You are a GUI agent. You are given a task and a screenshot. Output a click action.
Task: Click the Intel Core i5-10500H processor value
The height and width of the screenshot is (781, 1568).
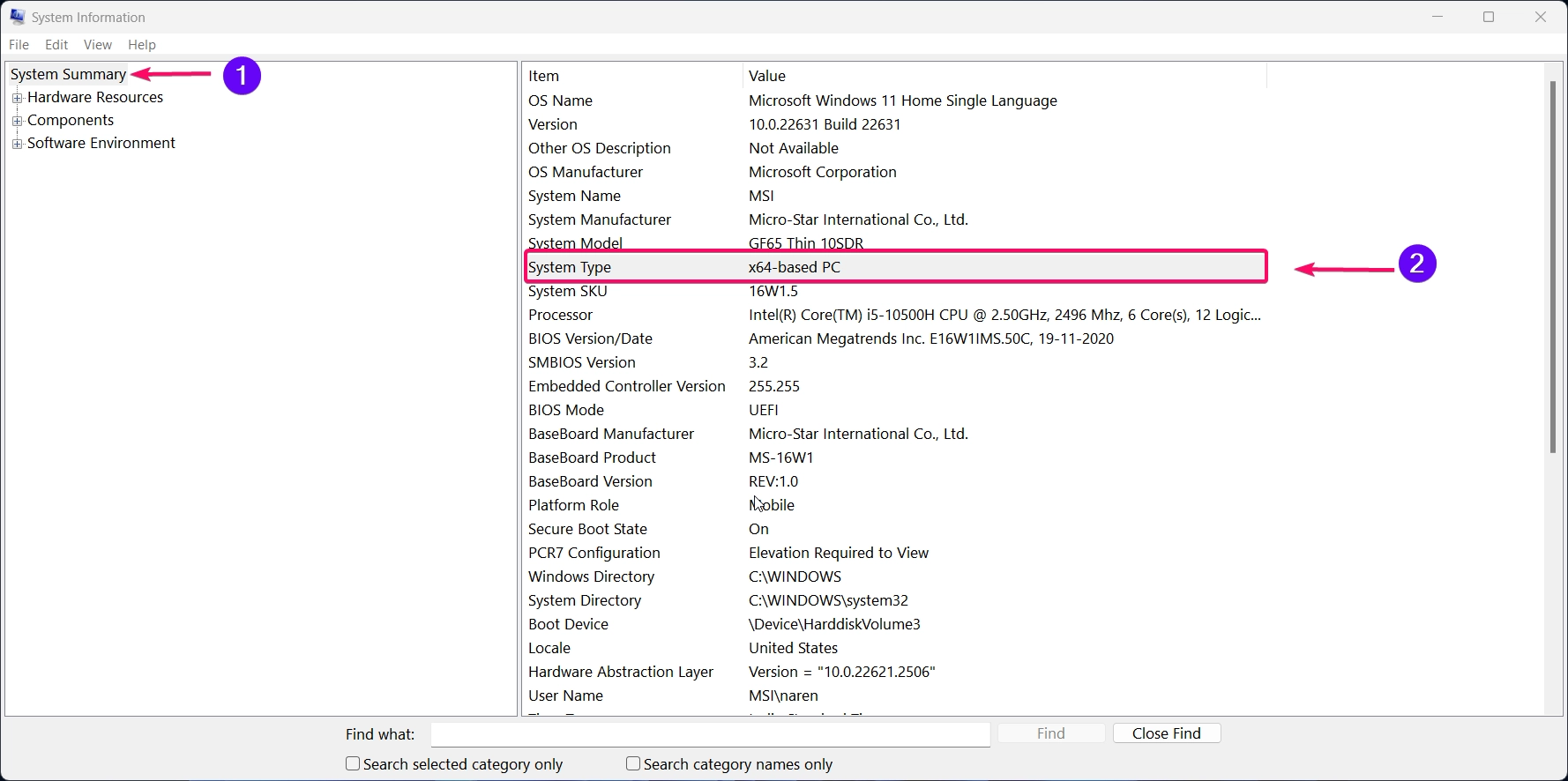point(1004,315)
